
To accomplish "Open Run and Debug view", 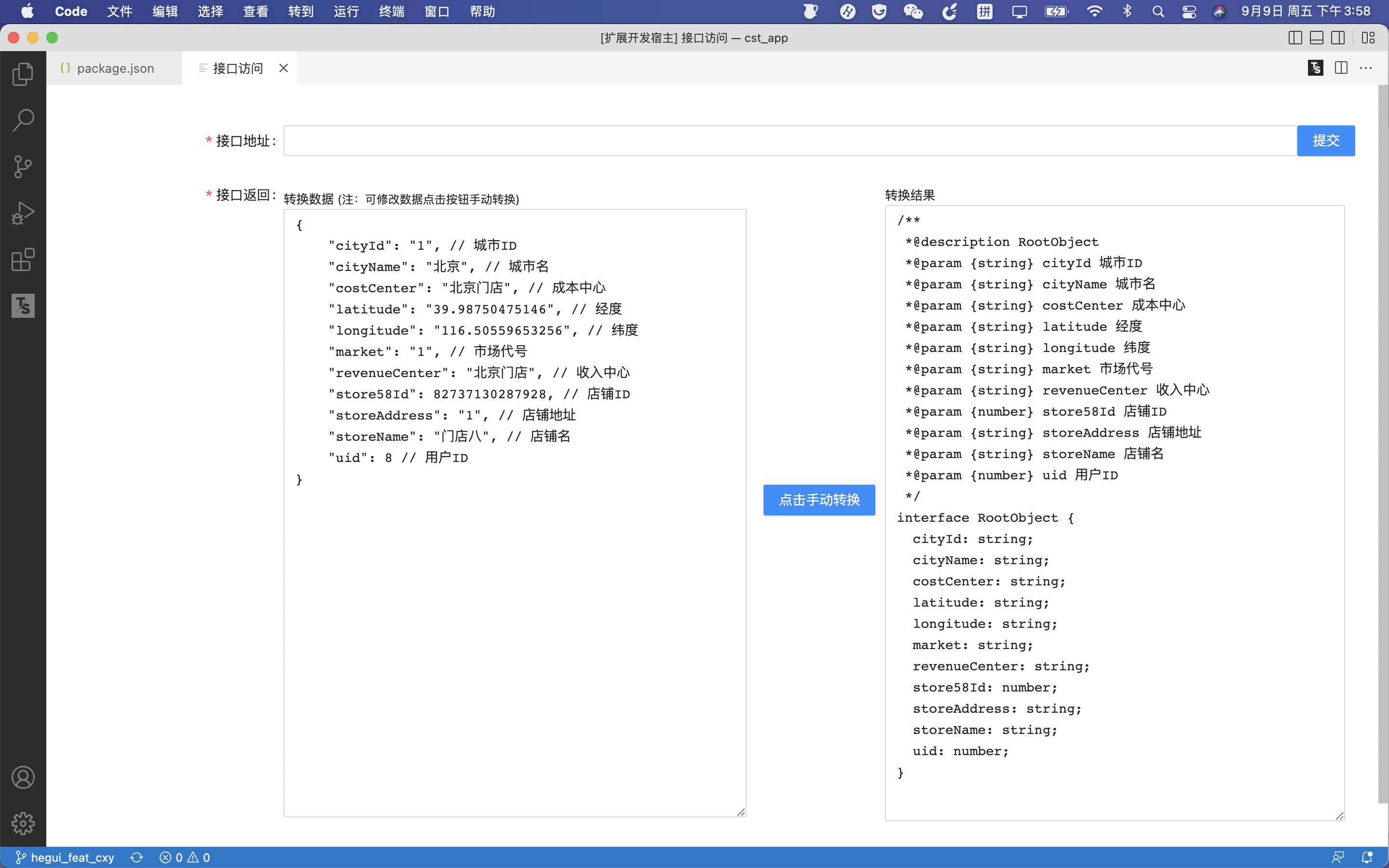I will point(23,213).
